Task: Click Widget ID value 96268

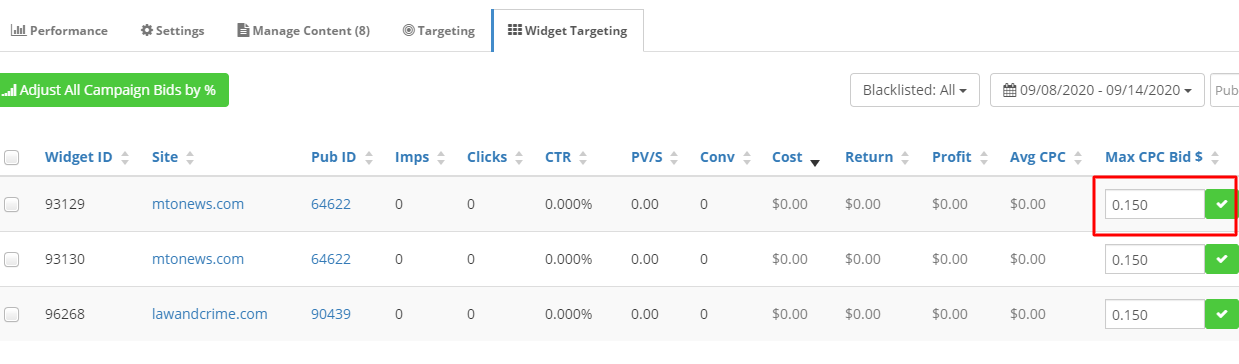Action: (x=65, y=314)
